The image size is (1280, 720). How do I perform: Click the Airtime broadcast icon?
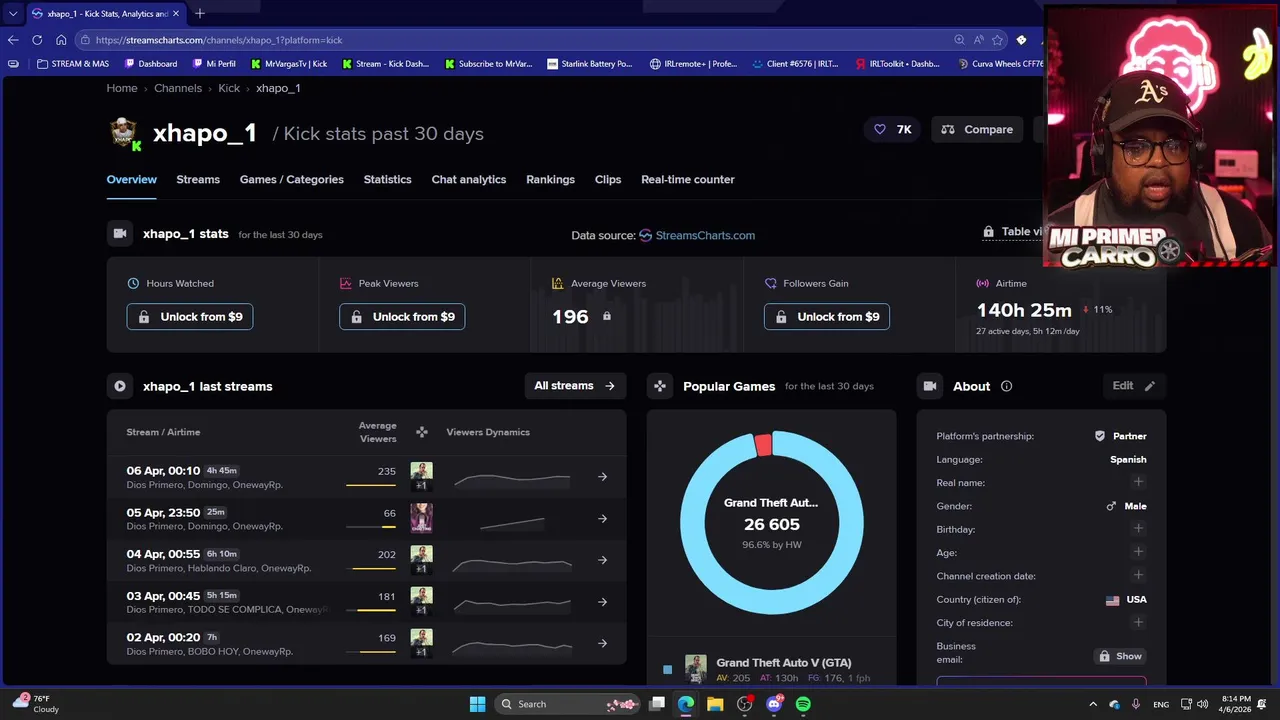coord(982,284)
